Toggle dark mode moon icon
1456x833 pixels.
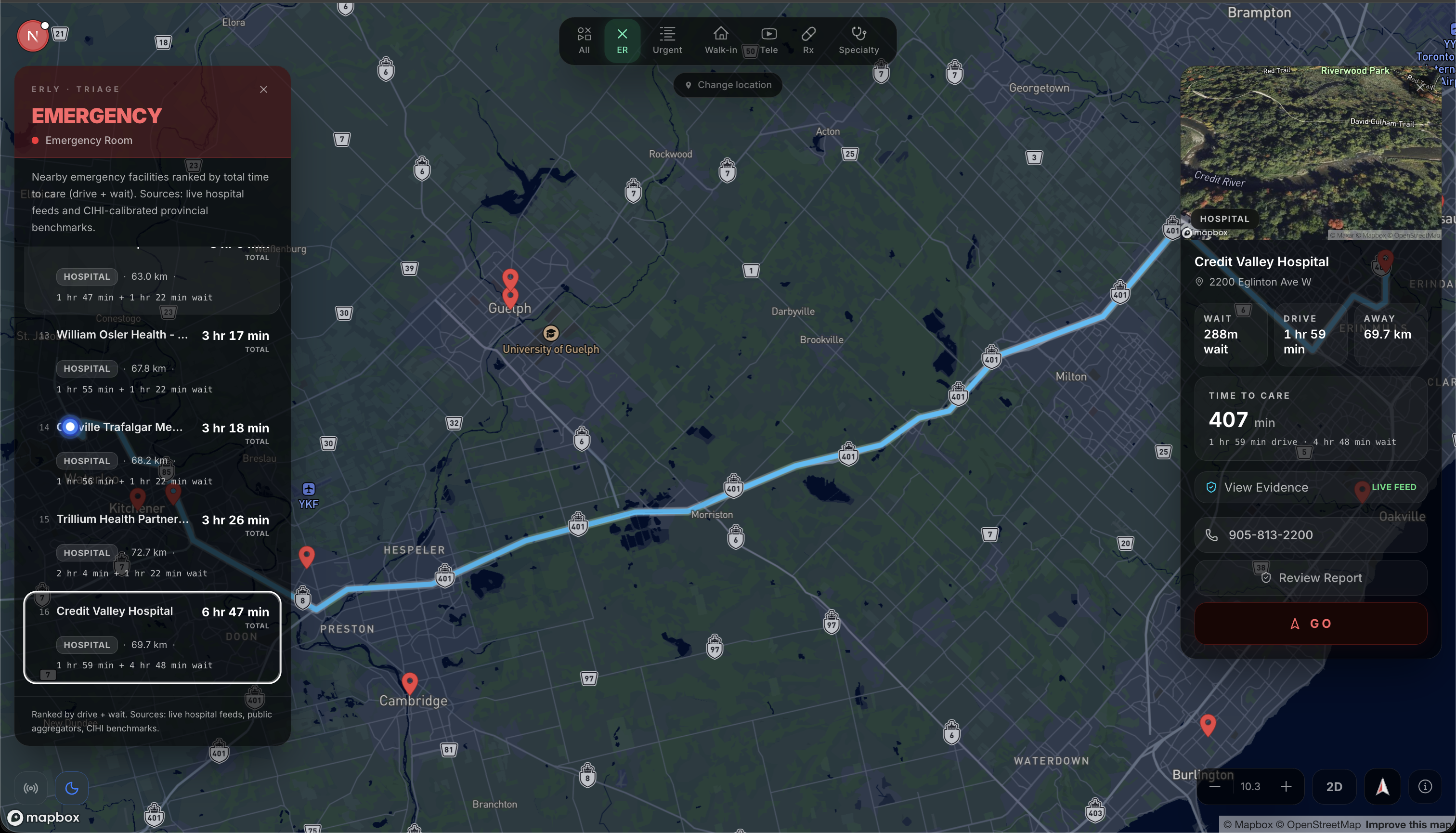[72, 788]
